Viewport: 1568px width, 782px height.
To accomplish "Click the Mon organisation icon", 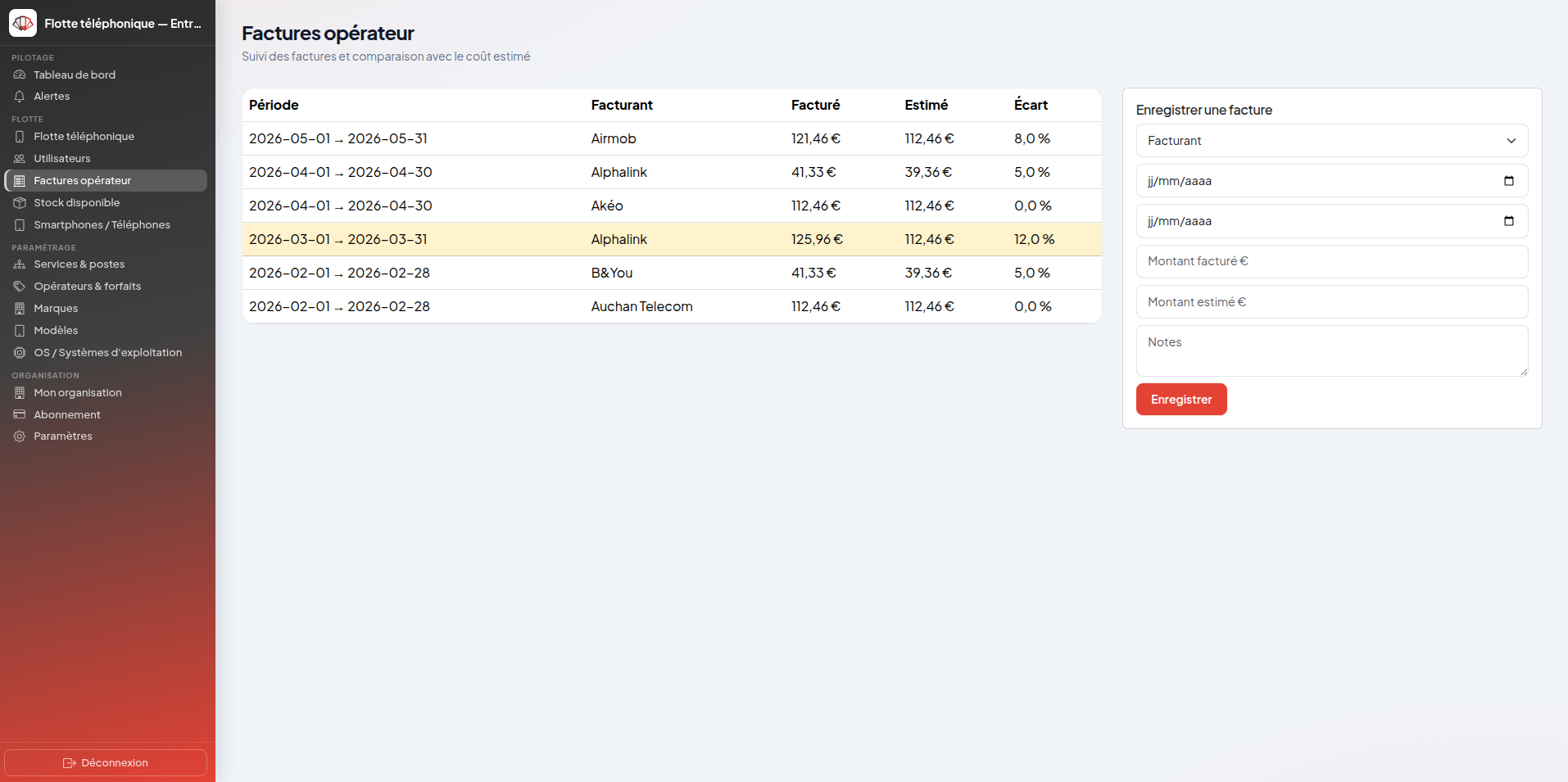I will pos(20,393).
